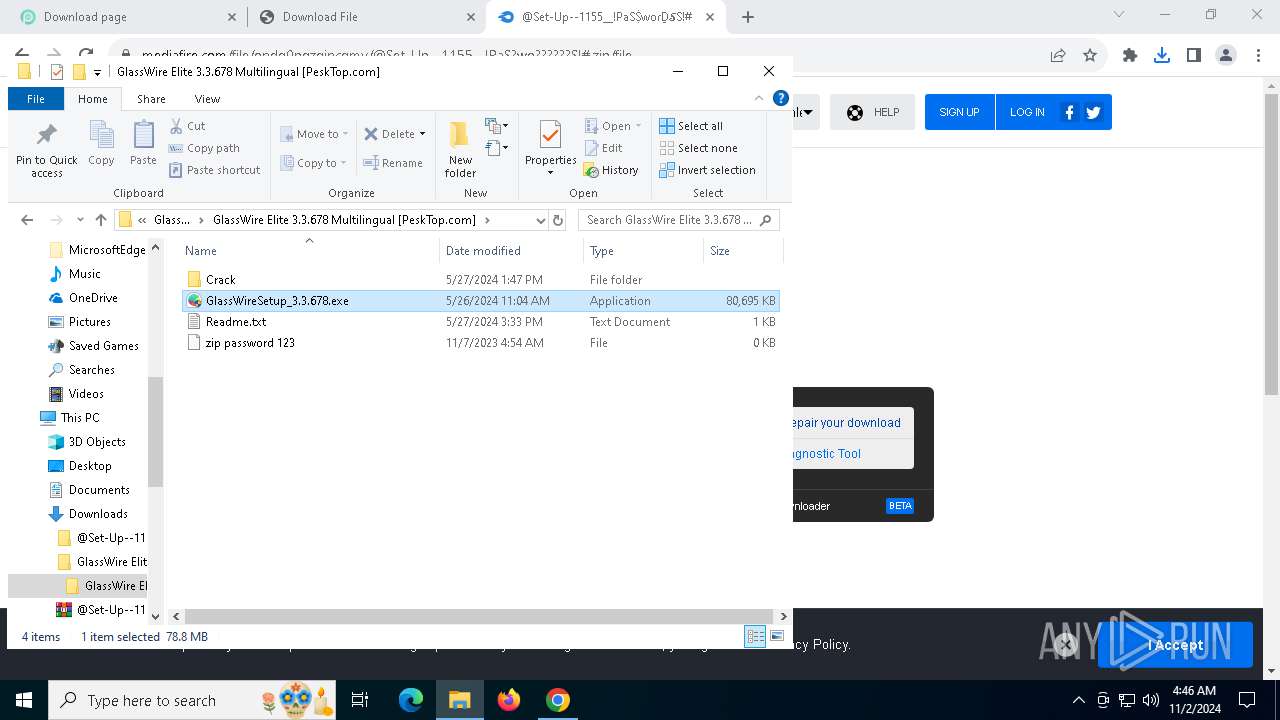Expand address bar history dropdown
Screen dimensions: 1280x720
click(540, 220)
